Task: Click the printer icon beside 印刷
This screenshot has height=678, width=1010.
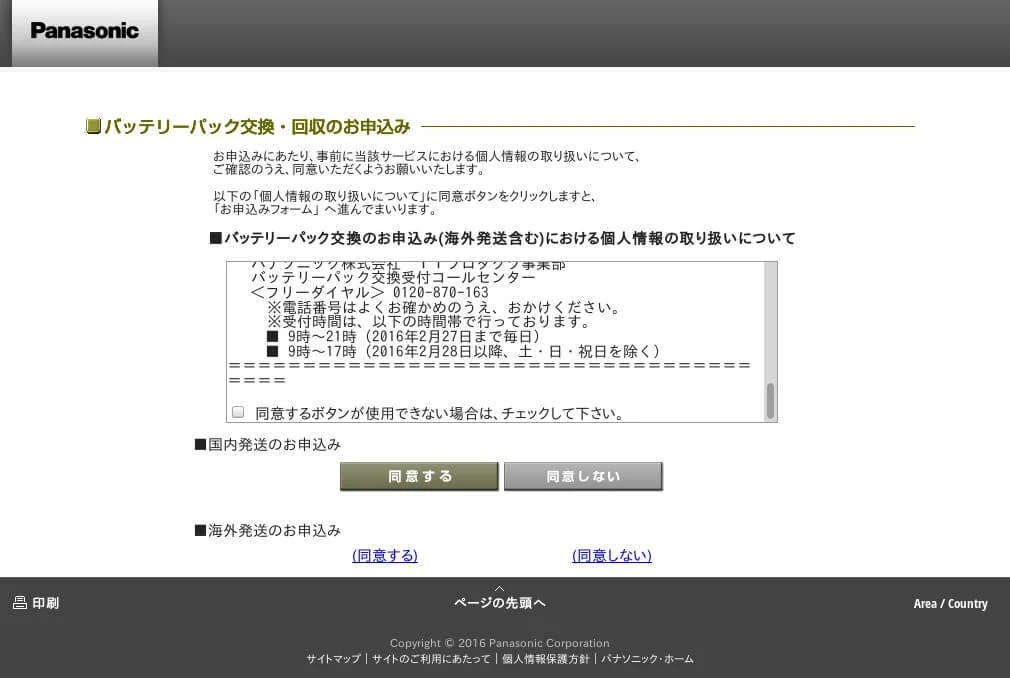Action: (x=19, y=603)
